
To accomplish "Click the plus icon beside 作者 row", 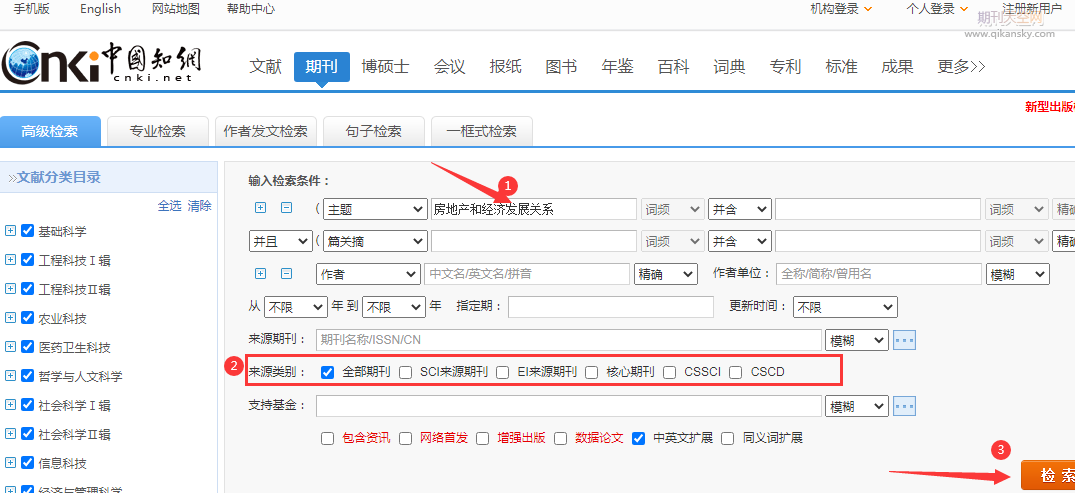I will pyautogui.click(x=261, y=273).
